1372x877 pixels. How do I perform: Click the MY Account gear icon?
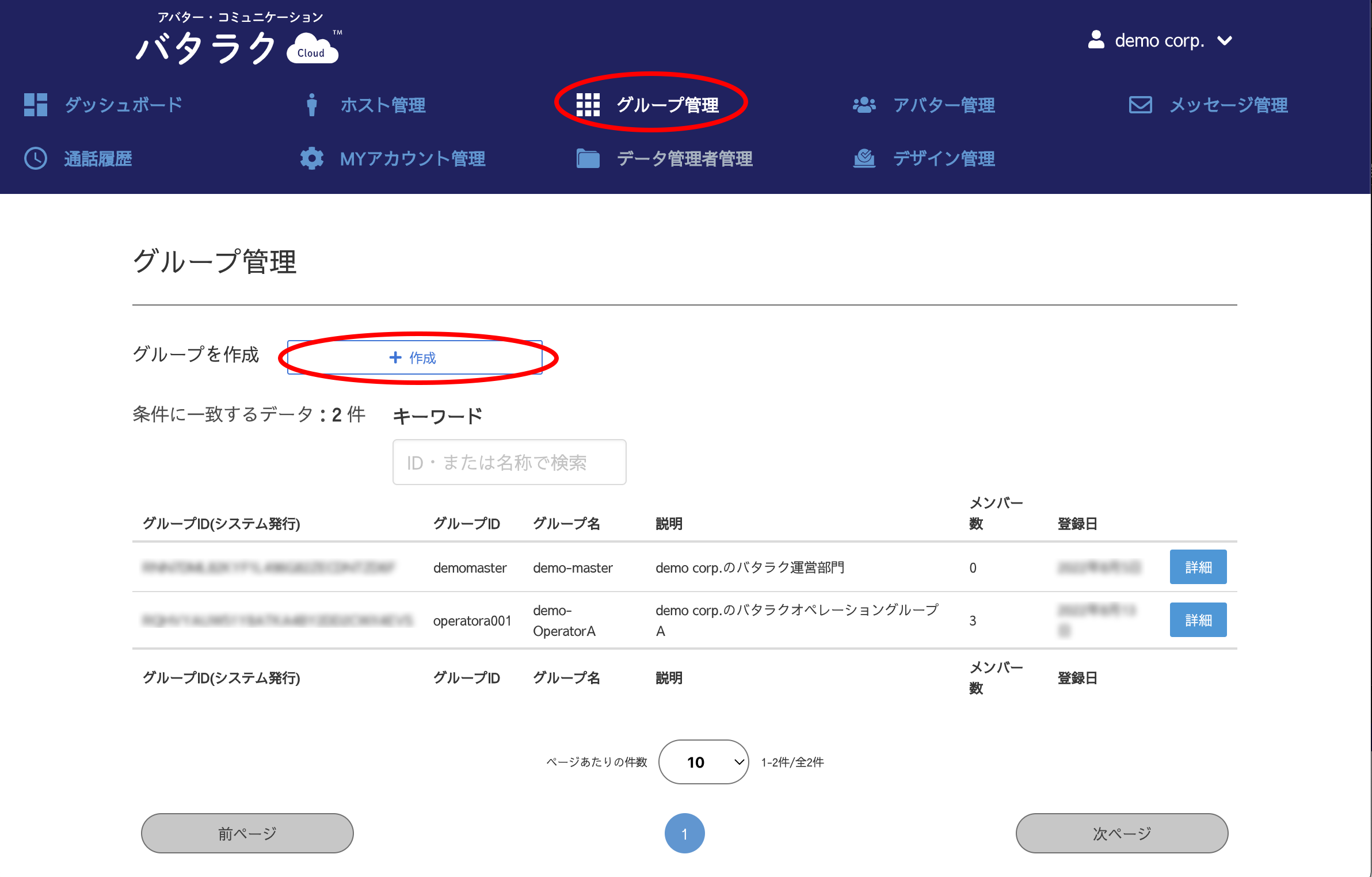click(x=311, y=158)
